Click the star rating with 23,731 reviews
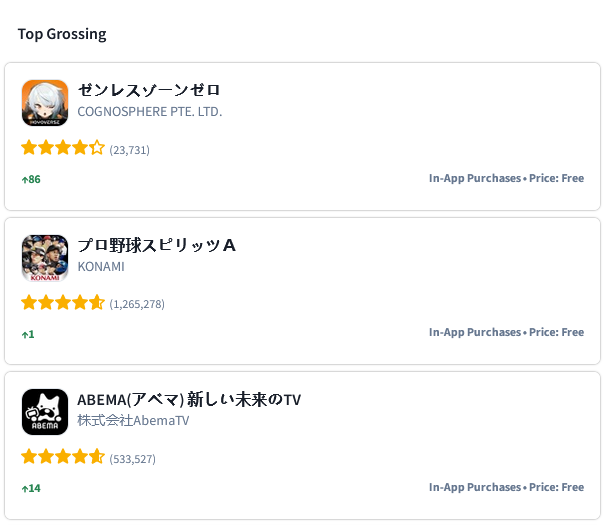Viewport: 609px width, 525px height. (x=63, y=148)
